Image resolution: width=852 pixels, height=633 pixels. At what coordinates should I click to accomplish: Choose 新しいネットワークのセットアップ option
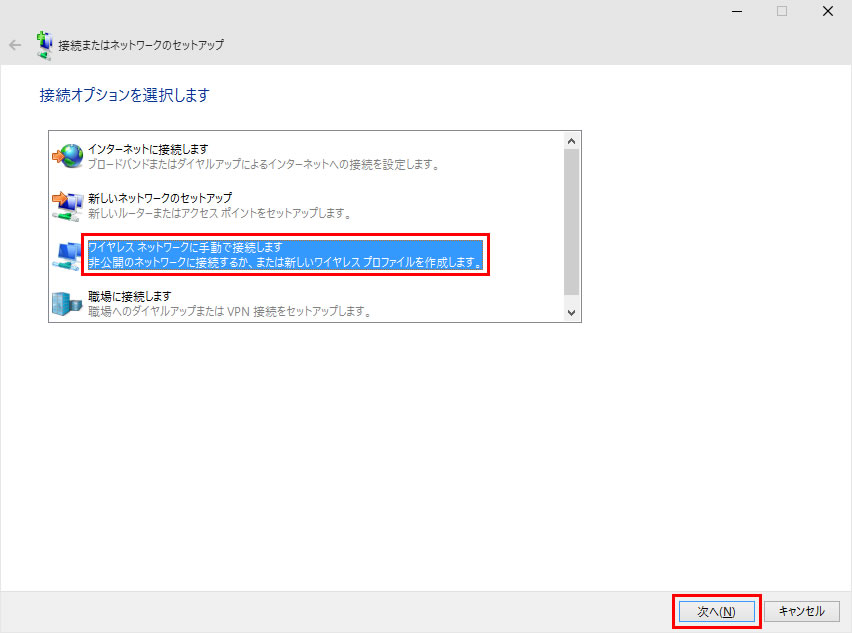160,198
